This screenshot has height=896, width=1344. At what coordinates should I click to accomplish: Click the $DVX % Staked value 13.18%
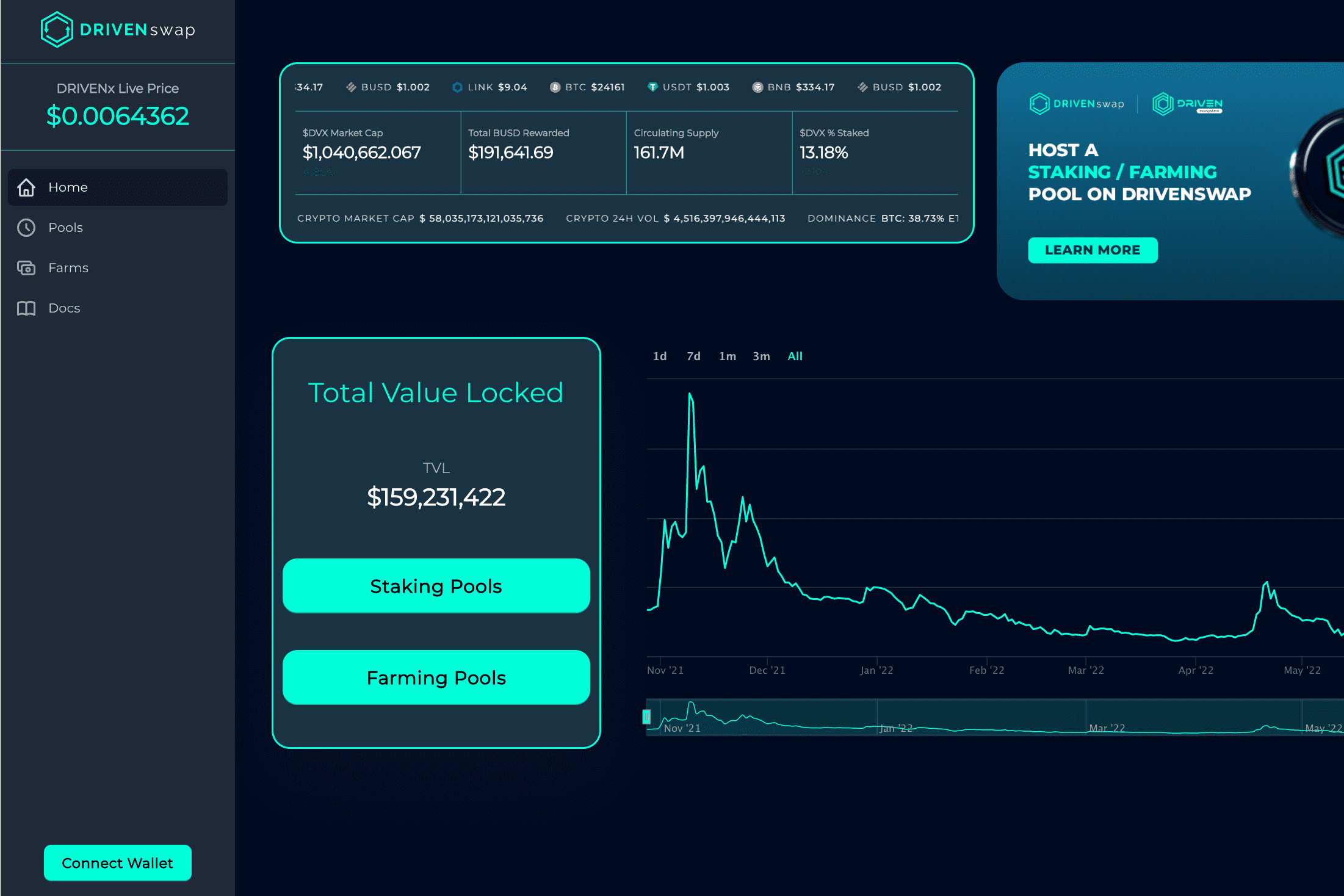coord(824,153)
